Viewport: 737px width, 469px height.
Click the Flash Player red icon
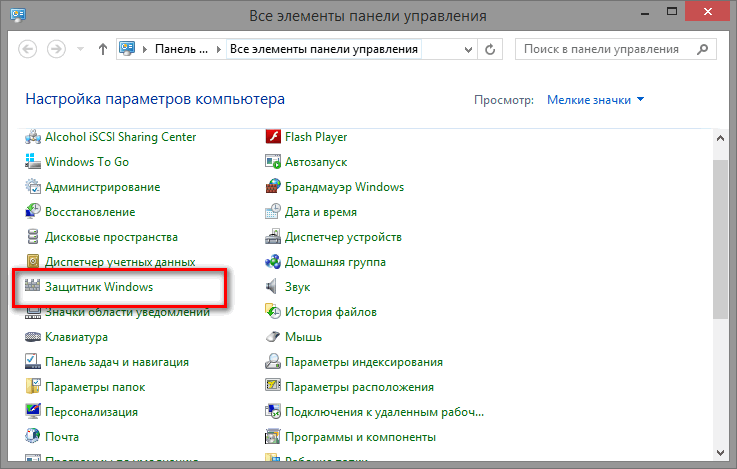273,137
